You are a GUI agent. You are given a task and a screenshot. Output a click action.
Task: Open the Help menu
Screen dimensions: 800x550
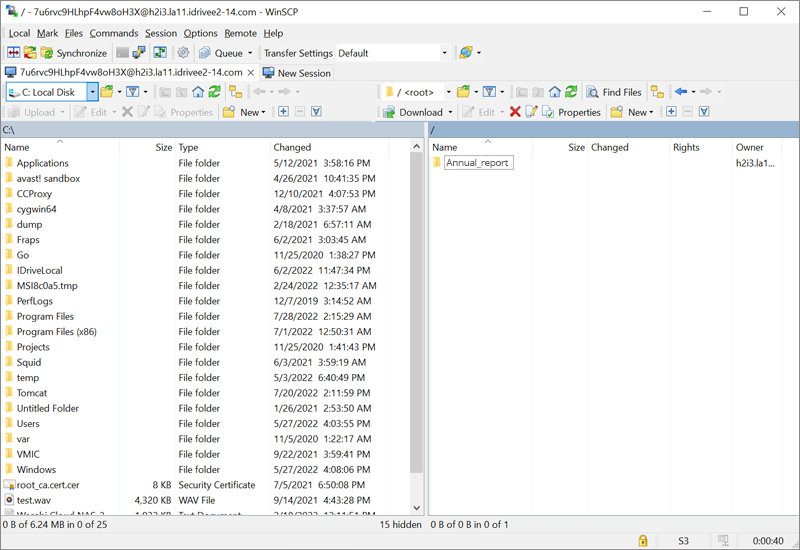pyautogui.click(x=273, y=33)
